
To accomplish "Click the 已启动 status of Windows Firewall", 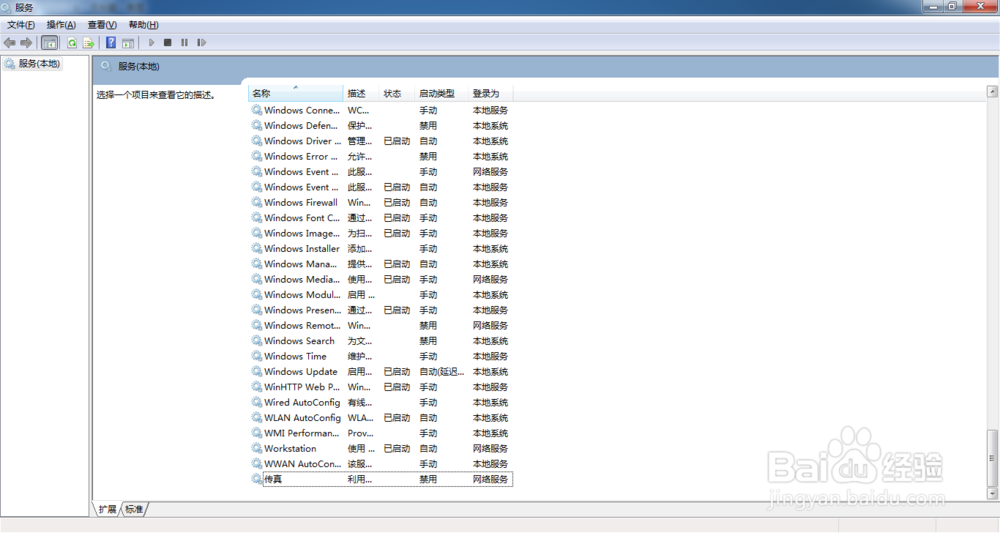I will tap(397, 203).
